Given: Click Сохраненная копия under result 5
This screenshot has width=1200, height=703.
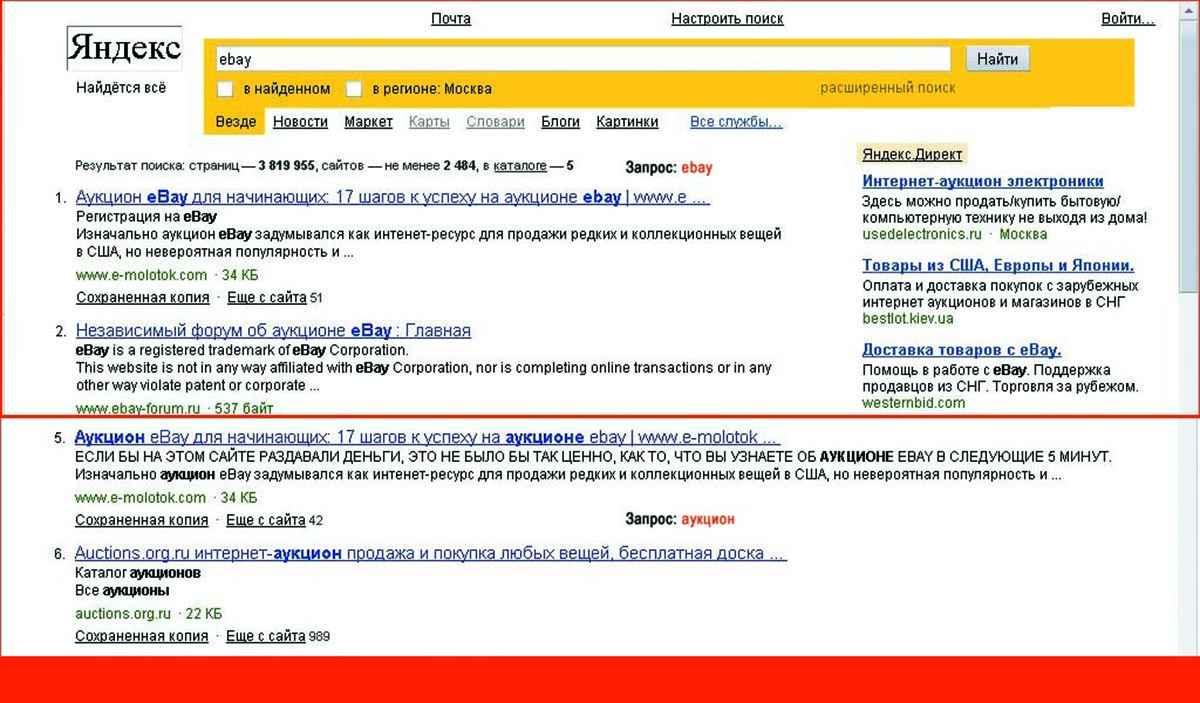Looking at the screenshot, I should (x=142, y=520).
